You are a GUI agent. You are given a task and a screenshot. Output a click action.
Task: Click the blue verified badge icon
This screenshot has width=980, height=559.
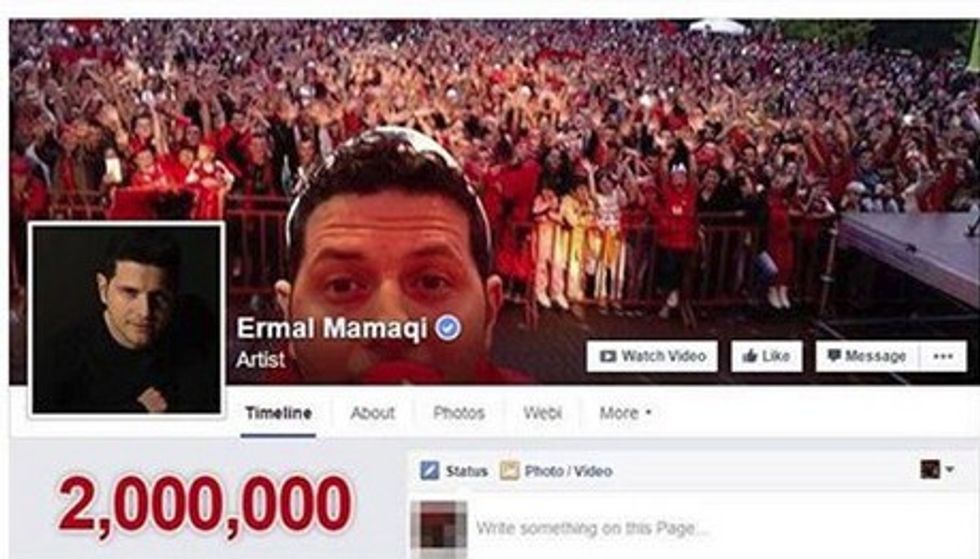pos(448,328)
